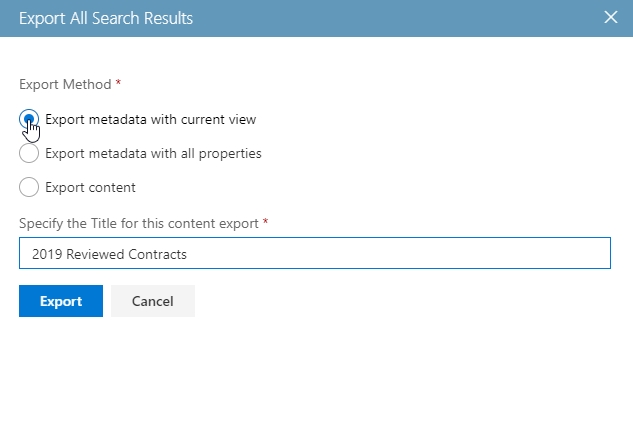Select the Export content radio button
633x438 pixels.
click(29, 187)
